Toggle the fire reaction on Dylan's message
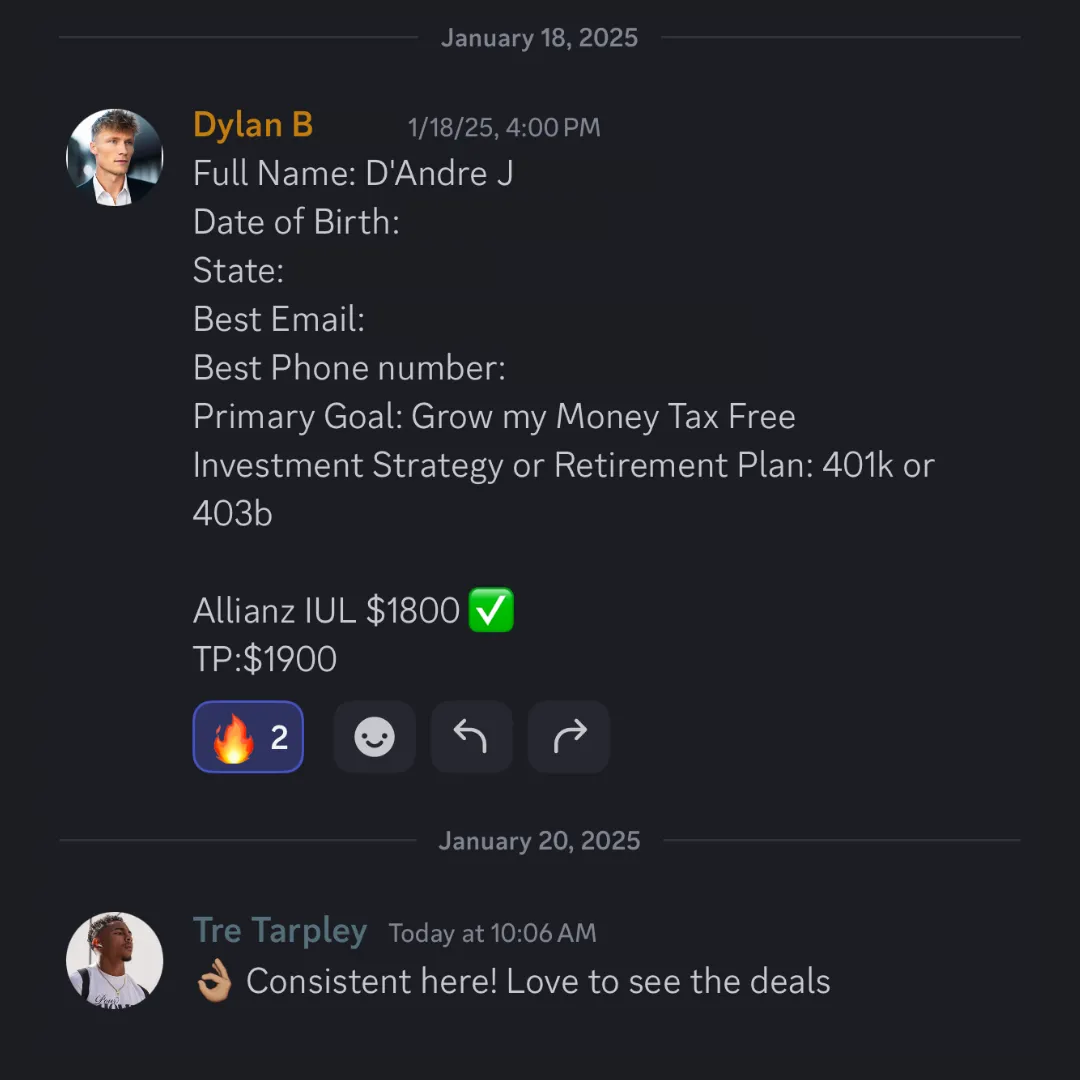Image resolution: width=1080 pixels, height=1080 pixels. point(248,737)
